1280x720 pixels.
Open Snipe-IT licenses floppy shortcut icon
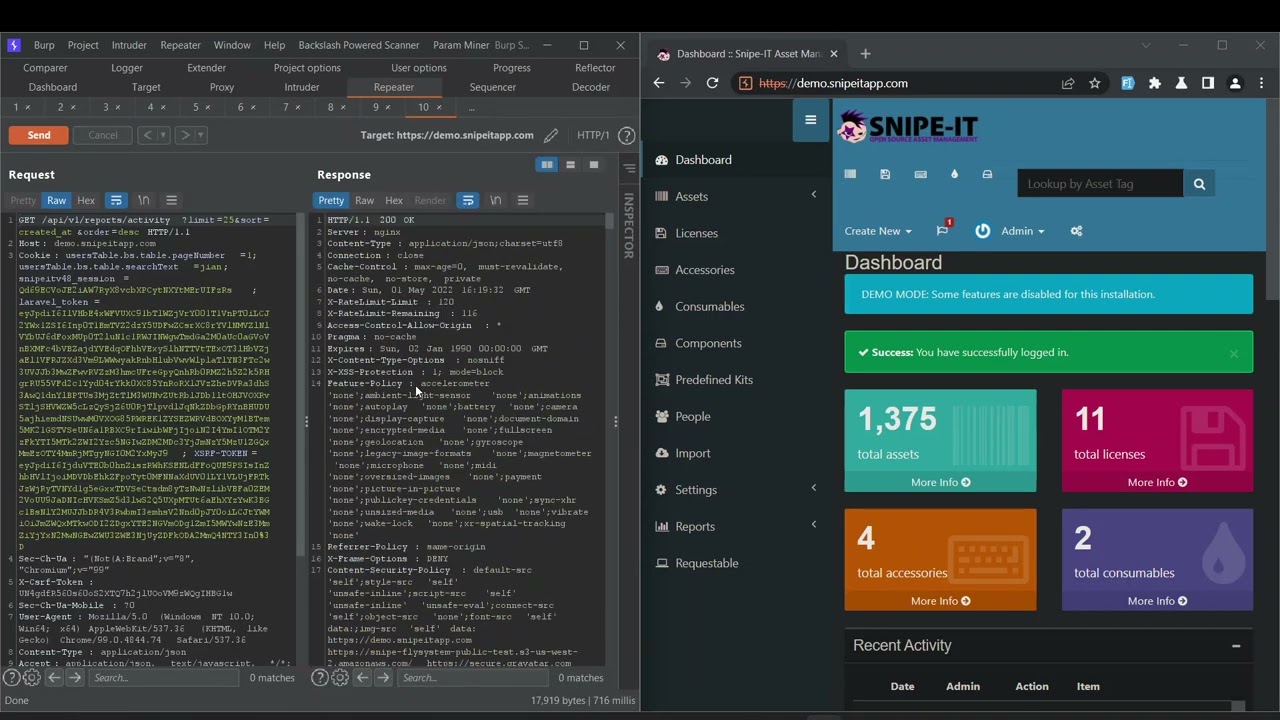point(885,174)
